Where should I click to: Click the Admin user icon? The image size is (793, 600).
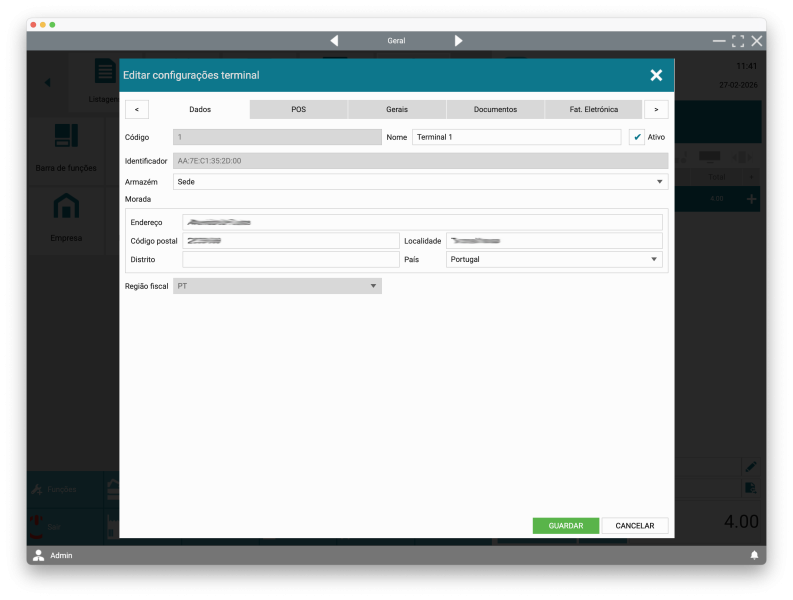click(39, 555)
